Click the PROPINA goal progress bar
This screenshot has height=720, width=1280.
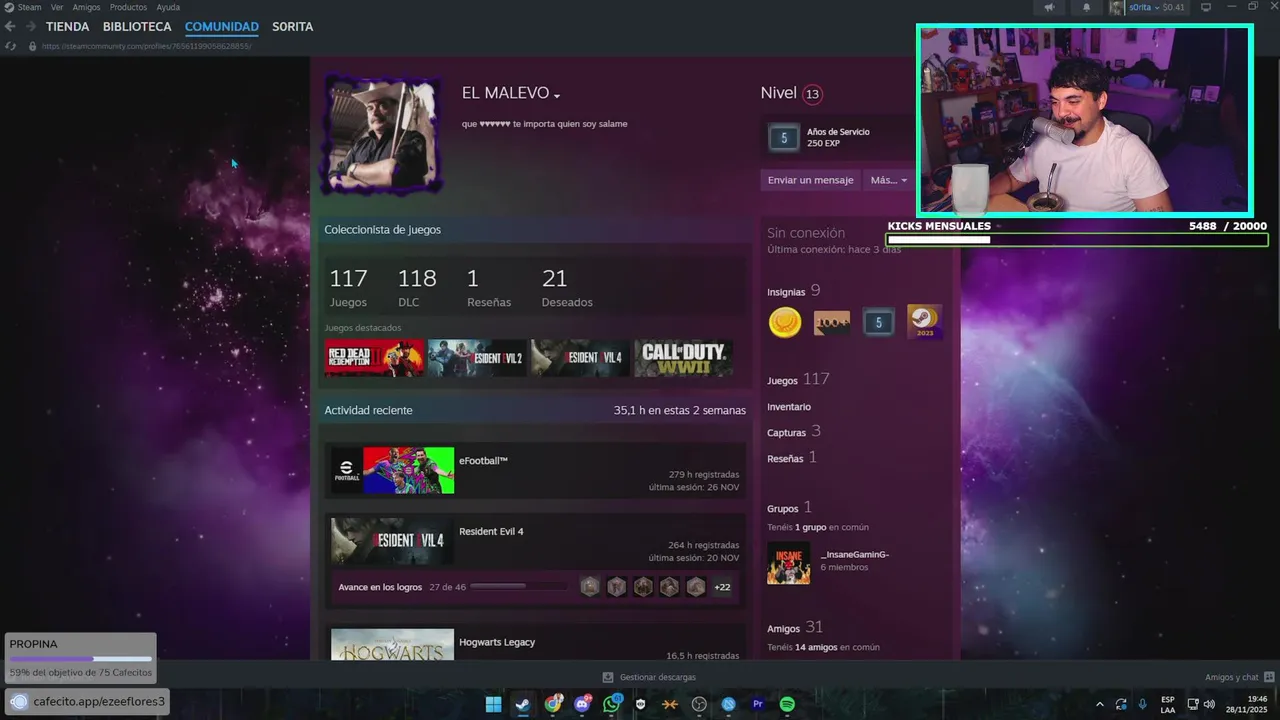tap(81, 659)
